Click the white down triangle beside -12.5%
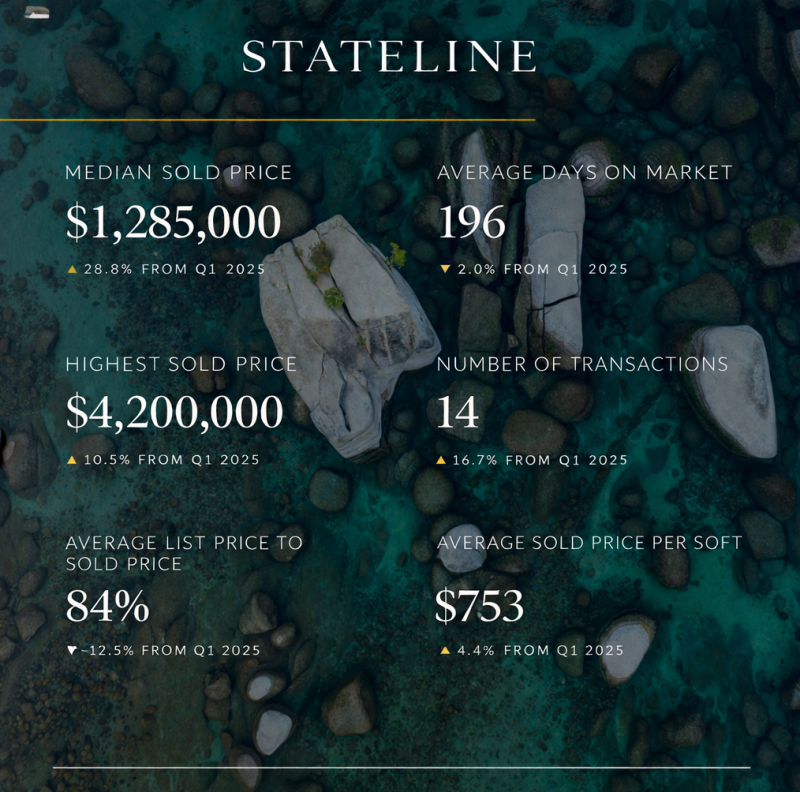Screen dimensions: 800x792 tap(72, 650)
